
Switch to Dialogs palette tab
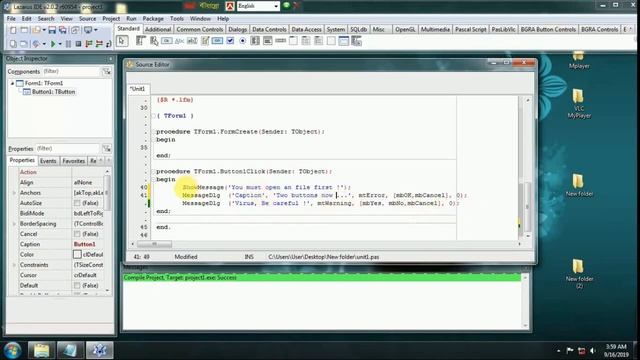click(x=238, y=29)
